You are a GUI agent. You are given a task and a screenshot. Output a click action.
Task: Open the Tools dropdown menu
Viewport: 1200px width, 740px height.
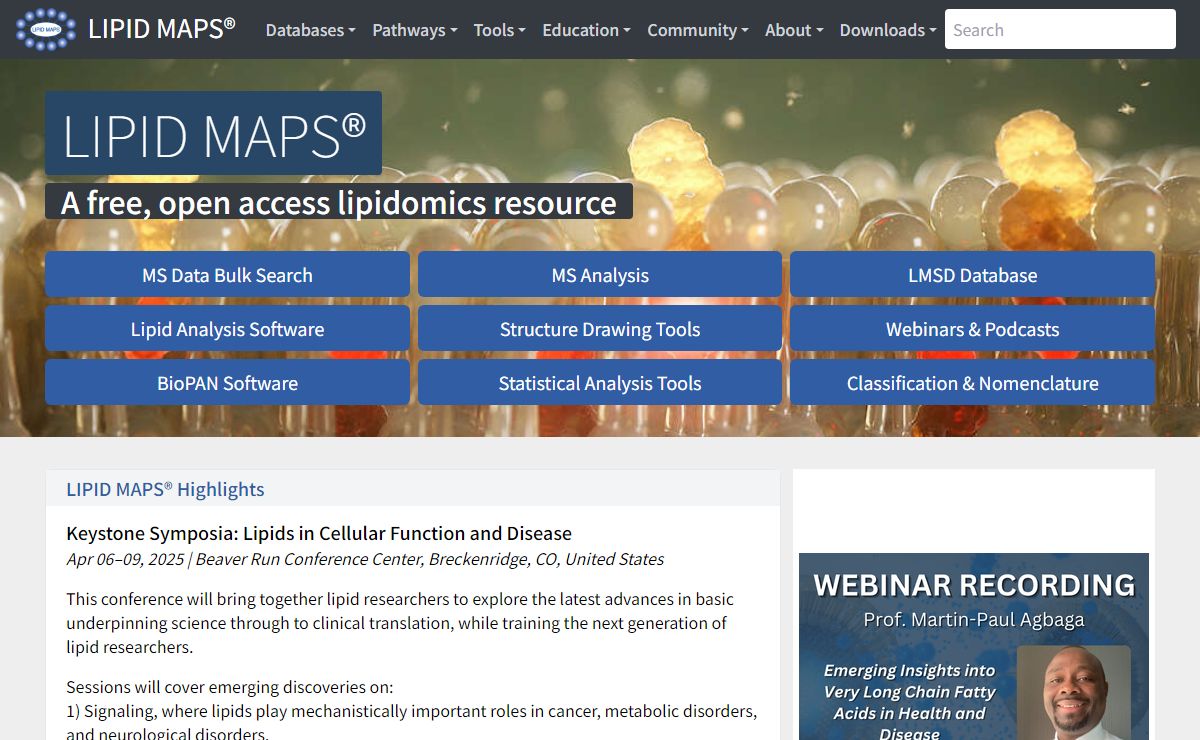pos(499,30)
